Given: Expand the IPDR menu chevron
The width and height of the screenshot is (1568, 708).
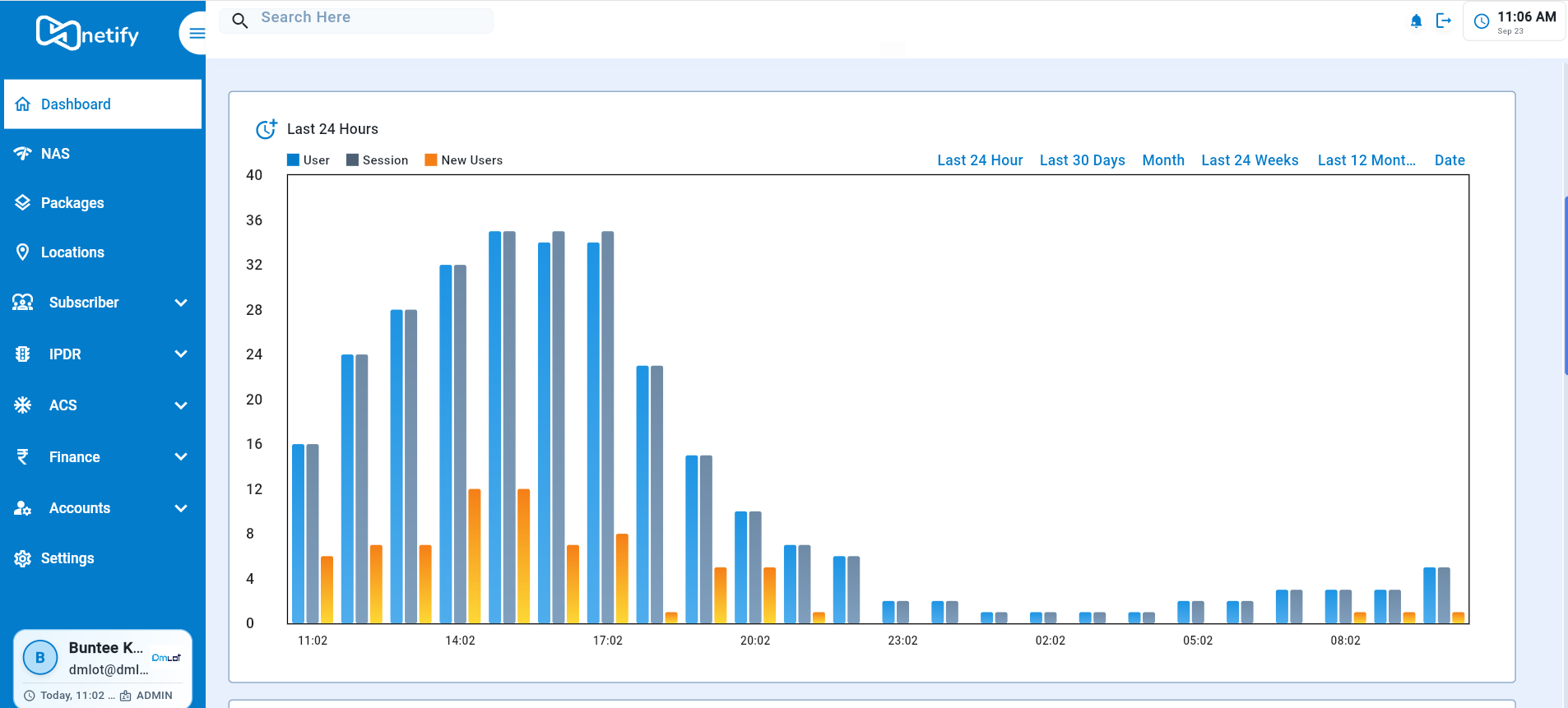Looking at the screenshot, I should point(181,354).
